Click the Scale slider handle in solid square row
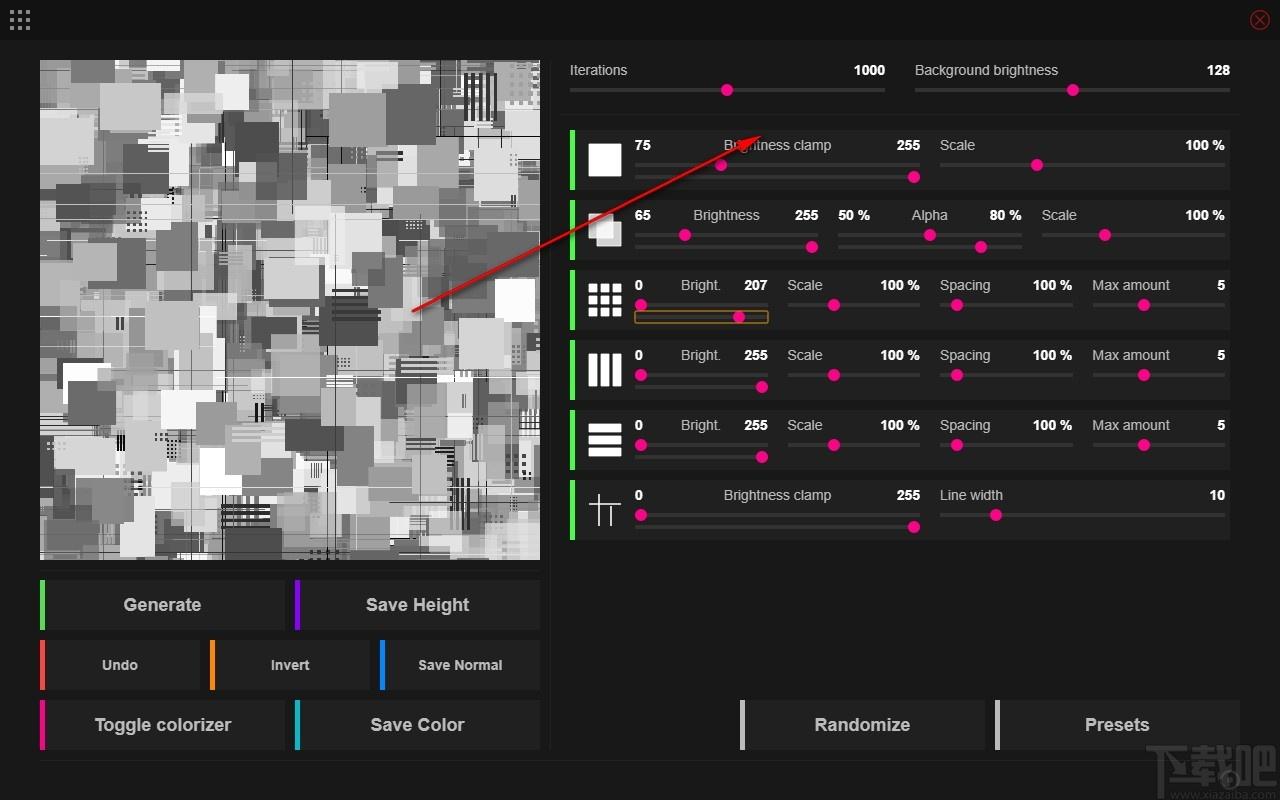The image size is (1280, 800). pos(1037,165)
